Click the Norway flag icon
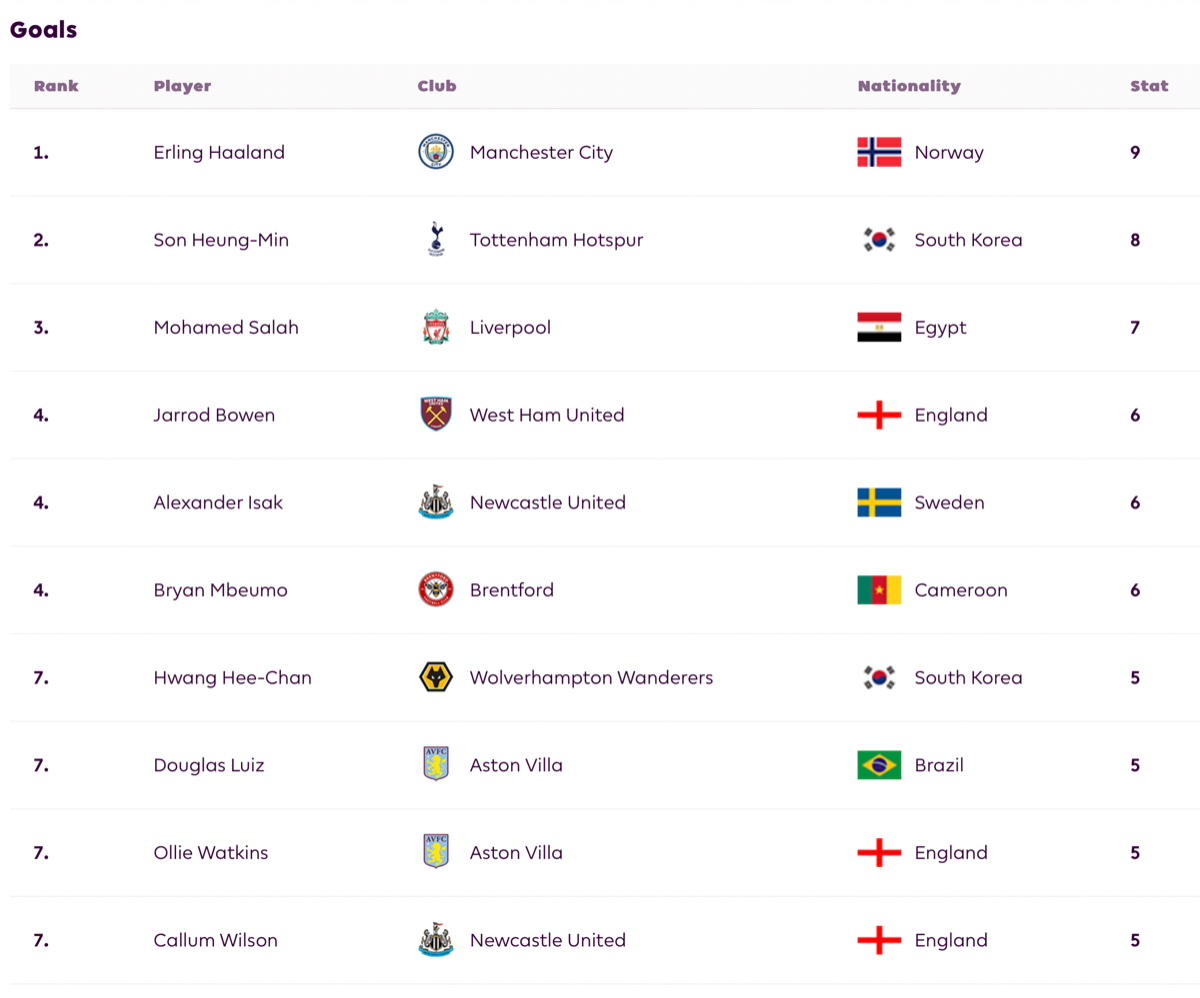The width and height of the screenshot is (1200, 998). tap(879, 153)
